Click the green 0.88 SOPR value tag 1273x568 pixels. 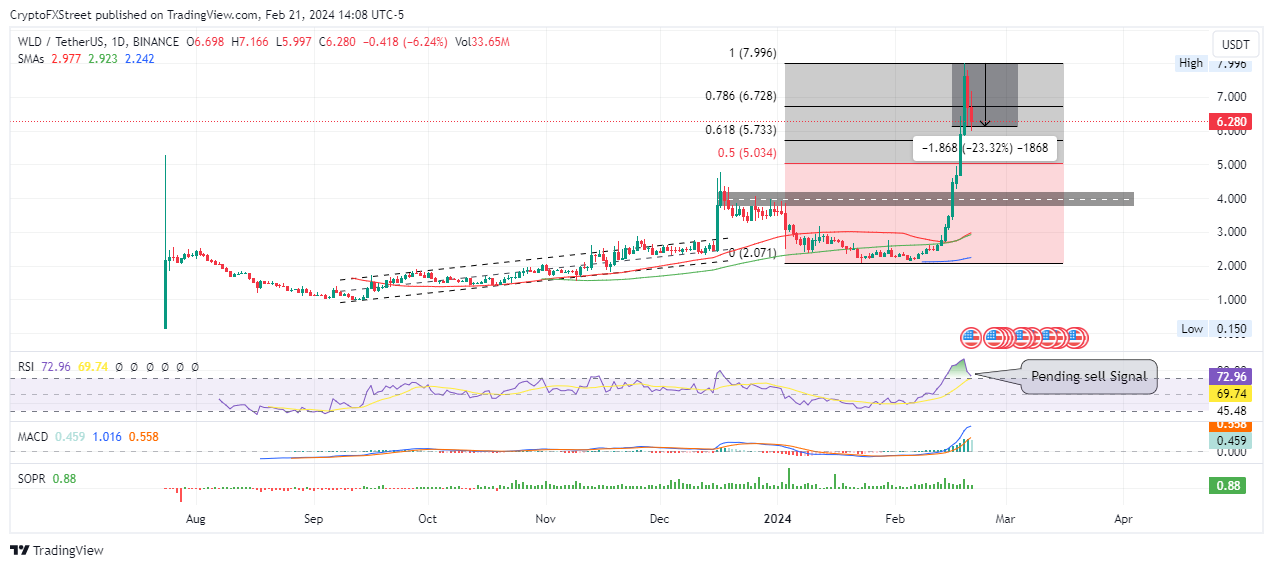click(x=1228, y=486)
